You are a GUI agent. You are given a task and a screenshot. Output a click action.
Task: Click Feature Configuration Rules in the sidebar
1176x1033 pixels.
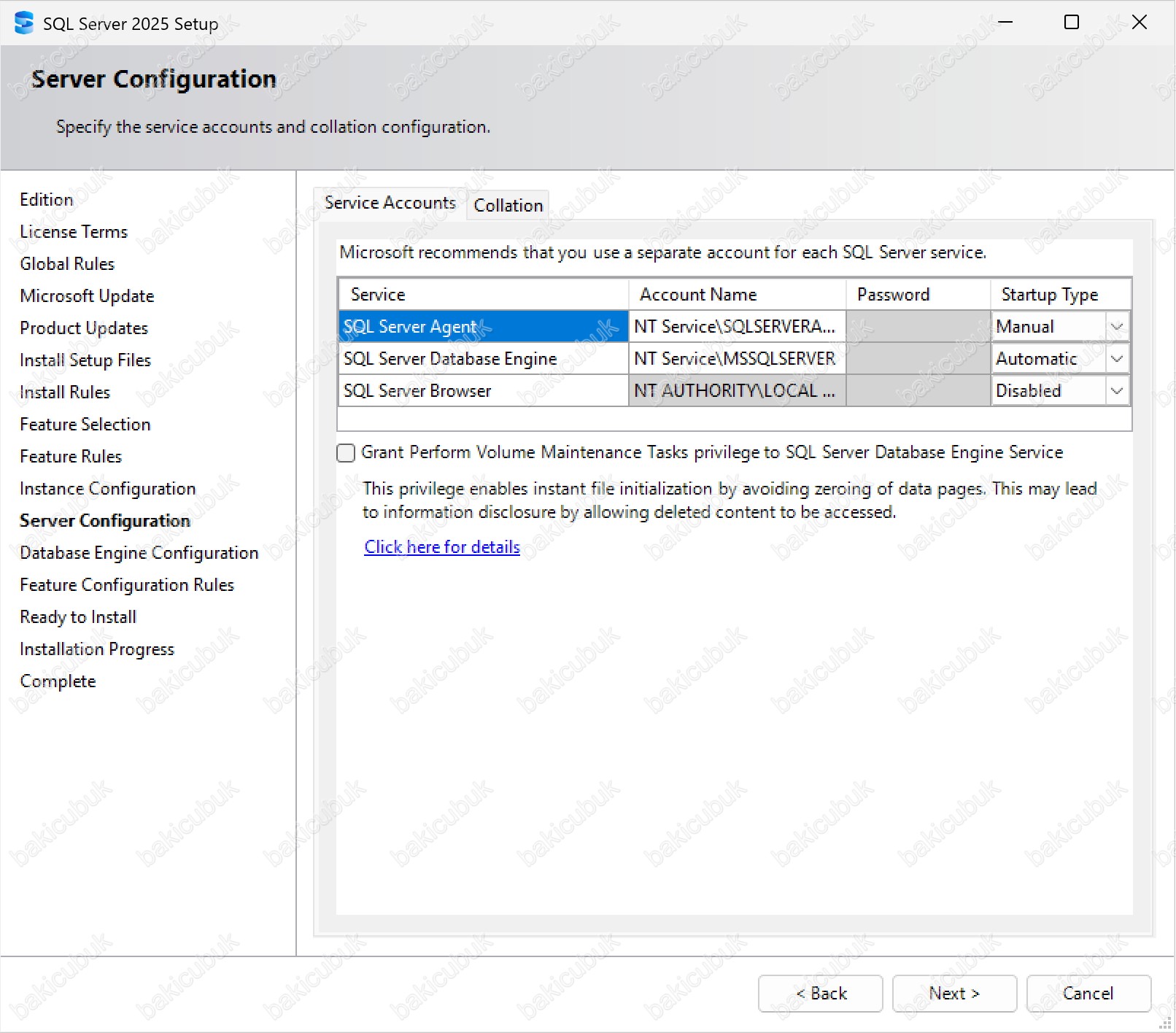[127, 585]
